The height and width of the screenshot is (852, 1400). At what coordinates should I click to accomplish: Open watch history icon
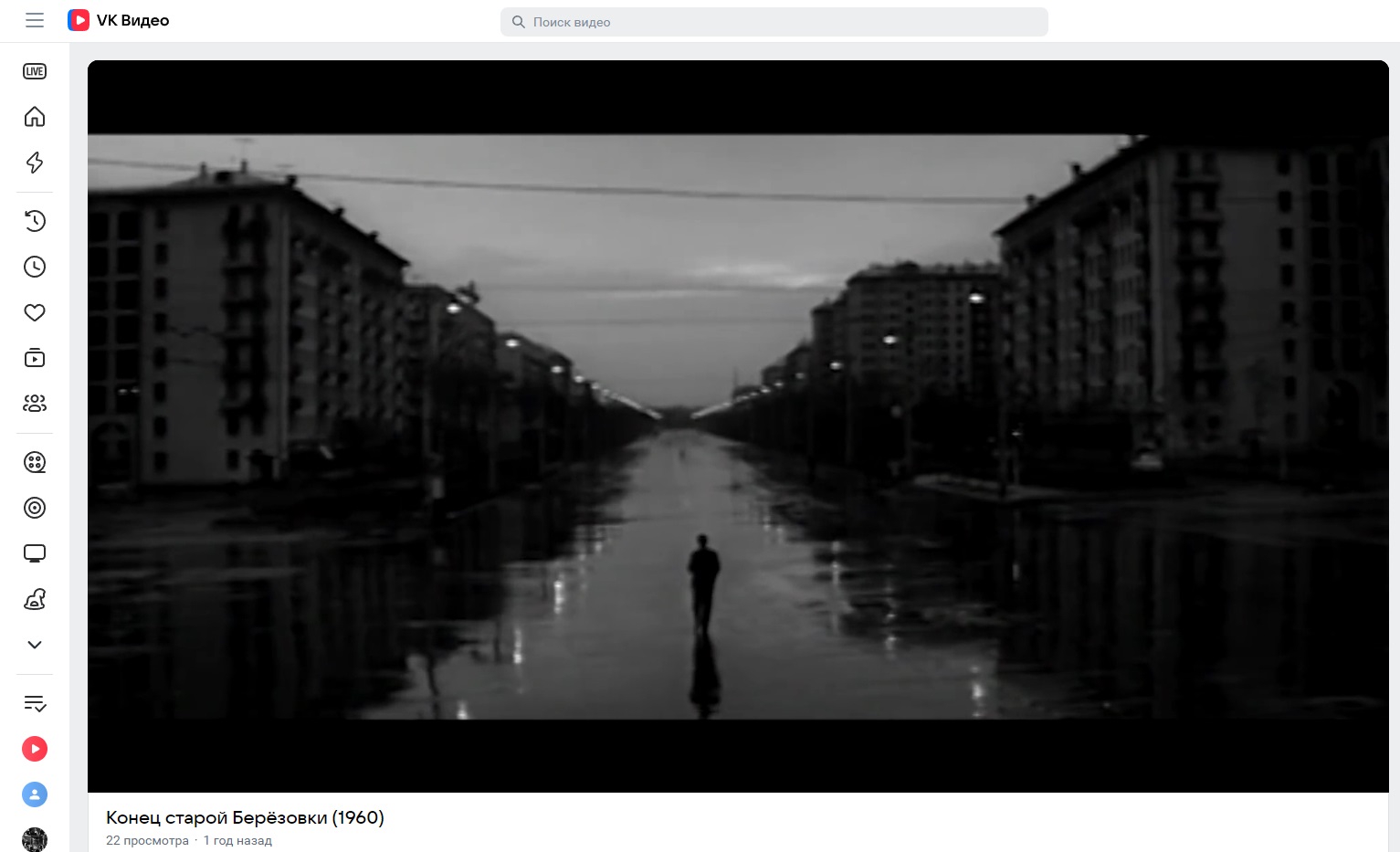35,221
